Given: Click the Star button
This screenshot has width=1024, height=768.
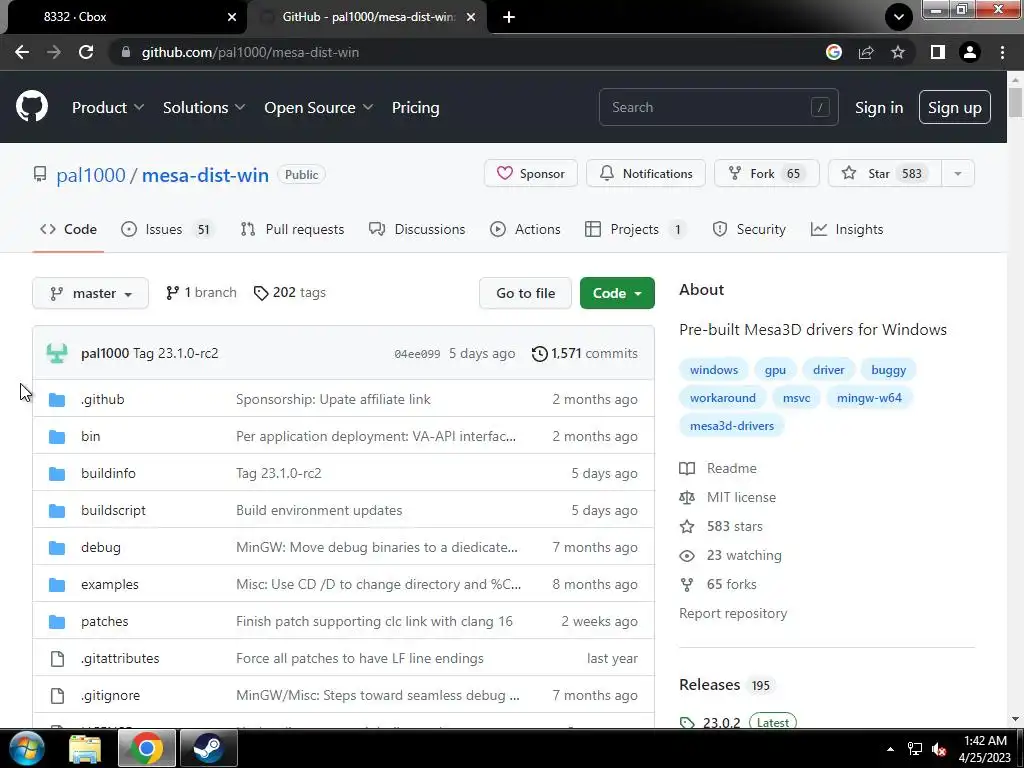Looking at the screenshot, I should pos(885,174).
